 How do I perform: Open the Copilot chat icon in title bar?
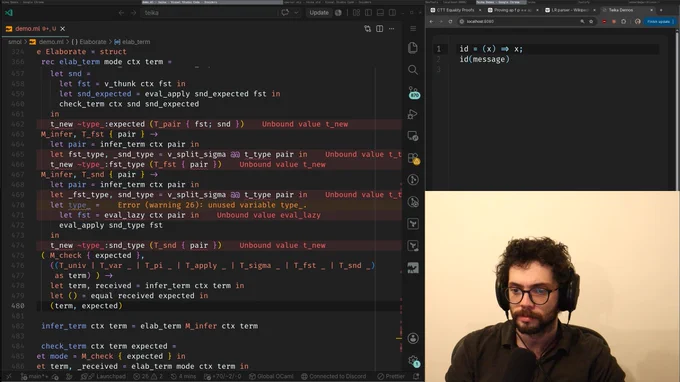point(285,13)
